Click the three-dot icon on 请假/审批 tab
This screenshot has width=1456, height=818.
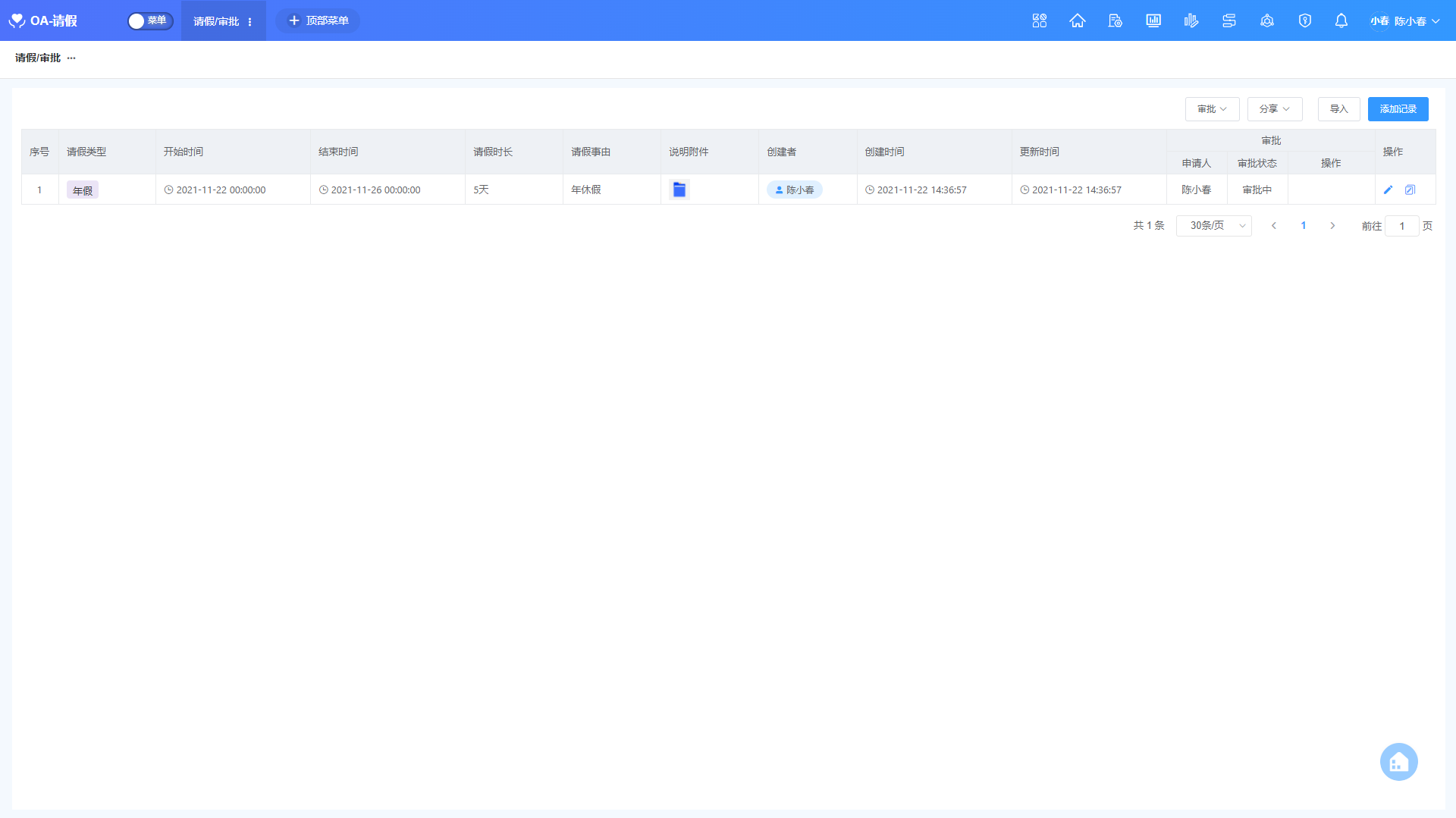click(x=249, y=21)
